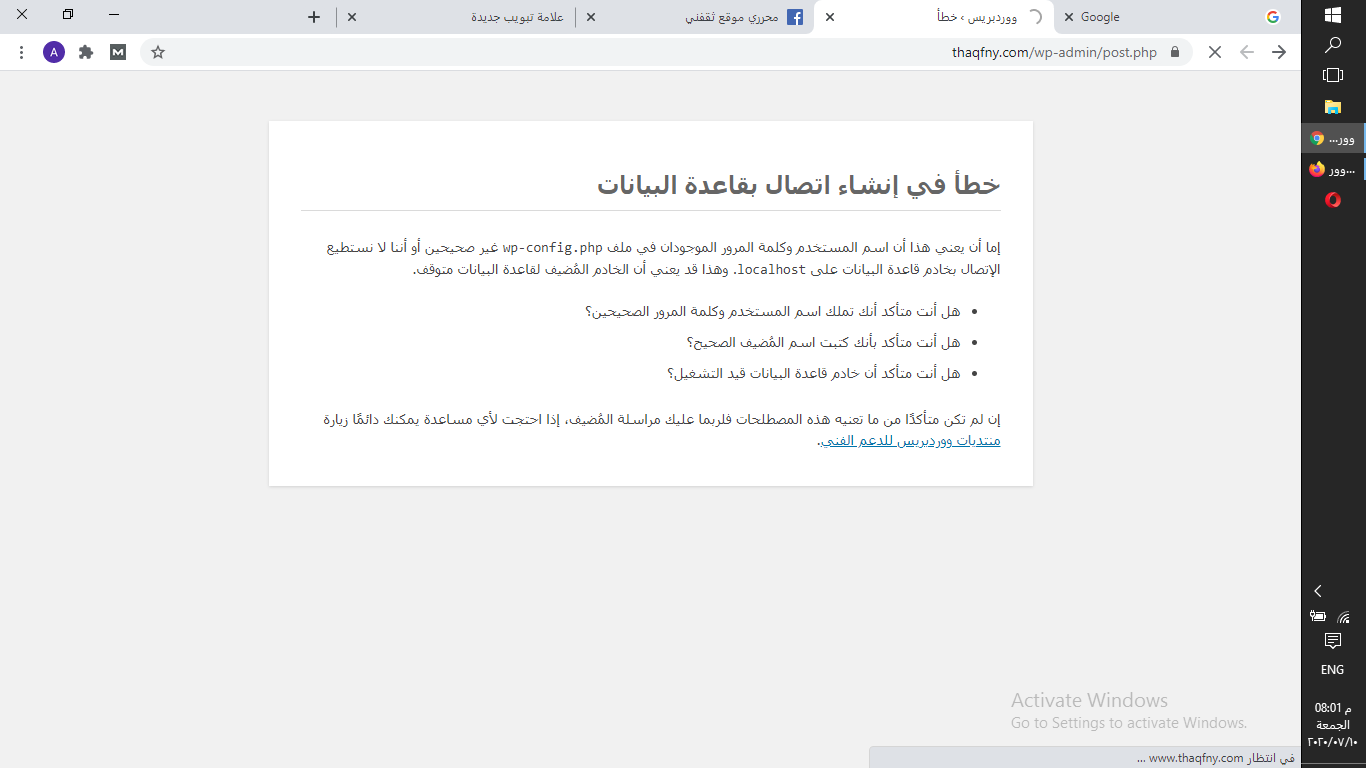Close the Google tab
Screen dimensions: 1366x768
click(x=1069, y=17)
